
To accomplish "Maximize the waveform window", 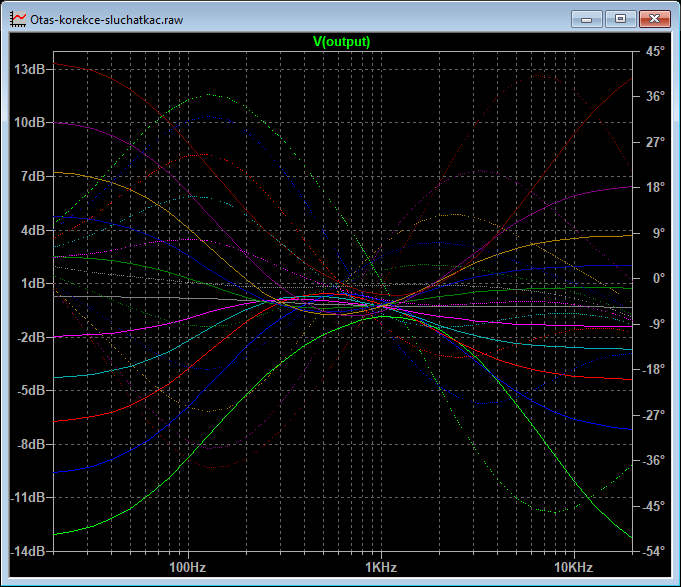I will pos(620,19).
